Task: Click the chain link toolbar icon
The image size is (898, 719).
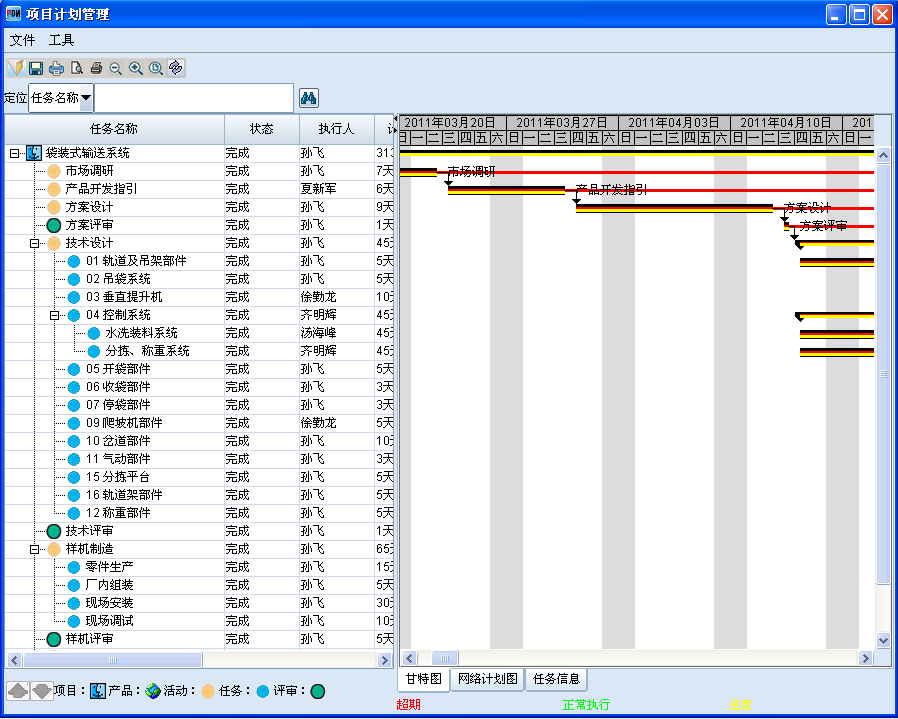Action: point(176,68)
